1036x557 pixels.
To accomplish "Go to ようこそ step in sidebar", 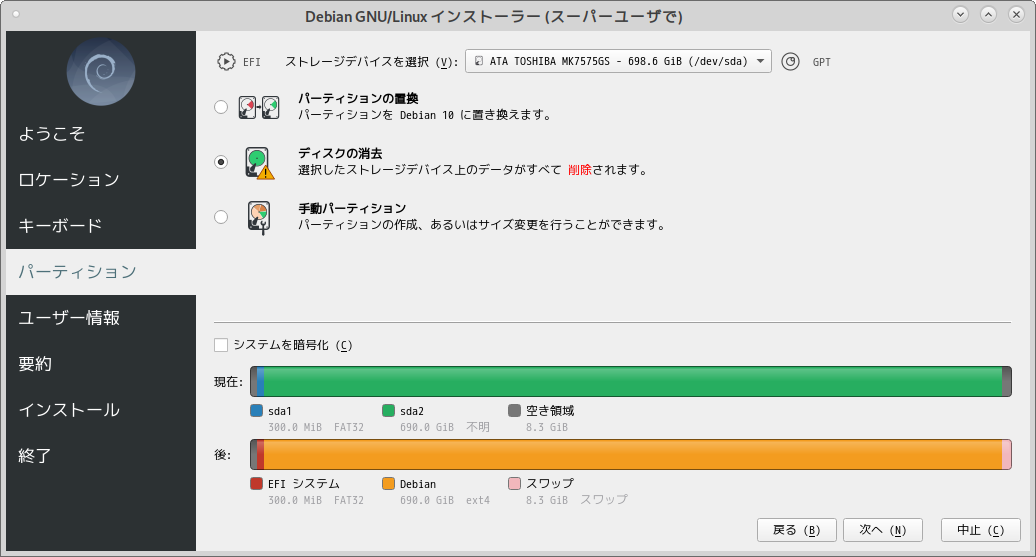I will pyautogui.click(x=101, y=134).
